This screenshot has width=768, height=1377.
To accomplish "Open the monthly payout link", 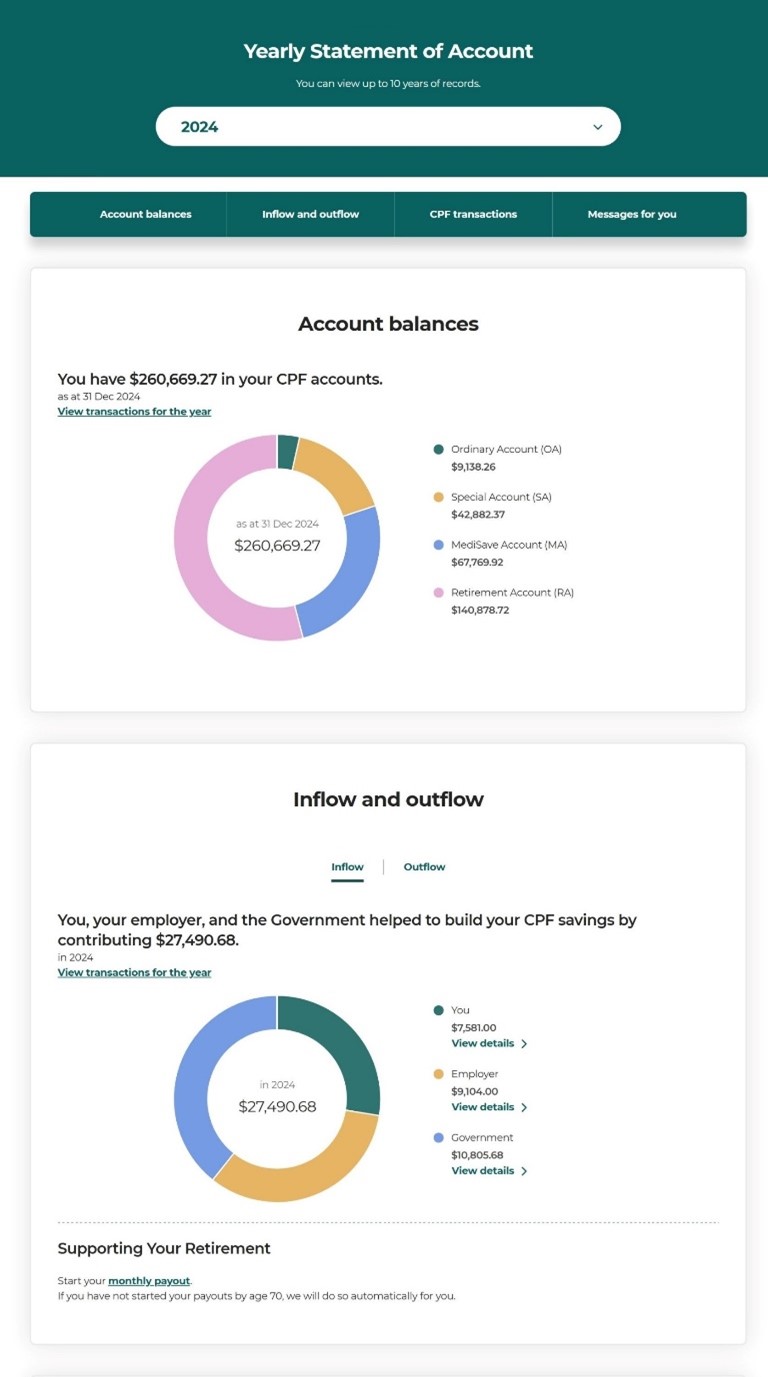I will click(148, 1280).
